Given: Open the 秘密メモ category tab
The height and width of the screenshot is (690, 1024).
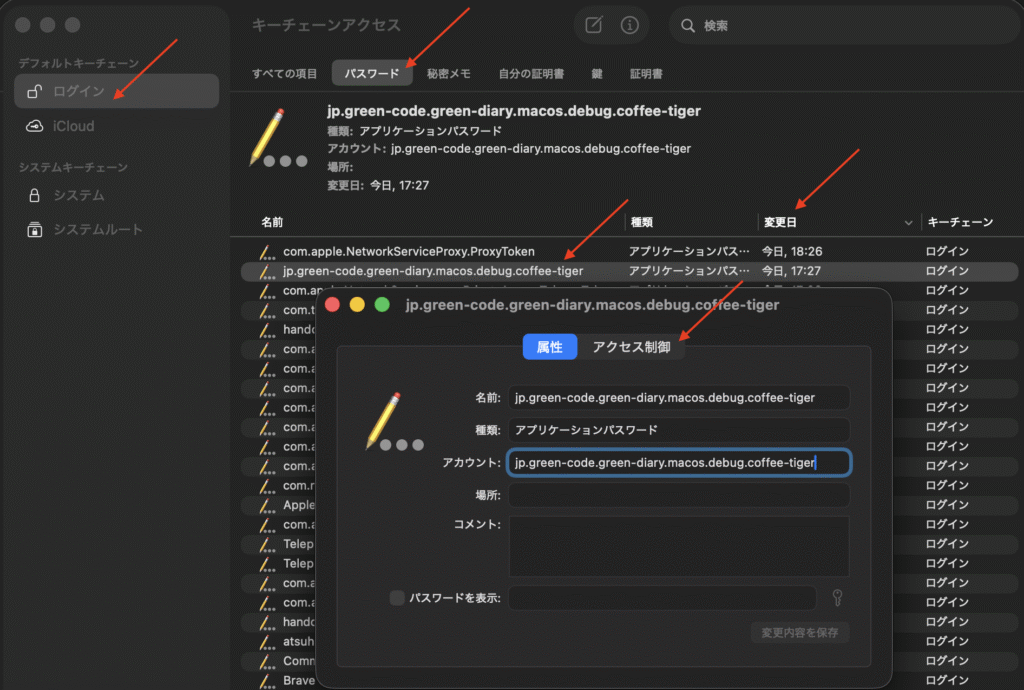Looking at the screenshot, I should click(x=448, y=74).
